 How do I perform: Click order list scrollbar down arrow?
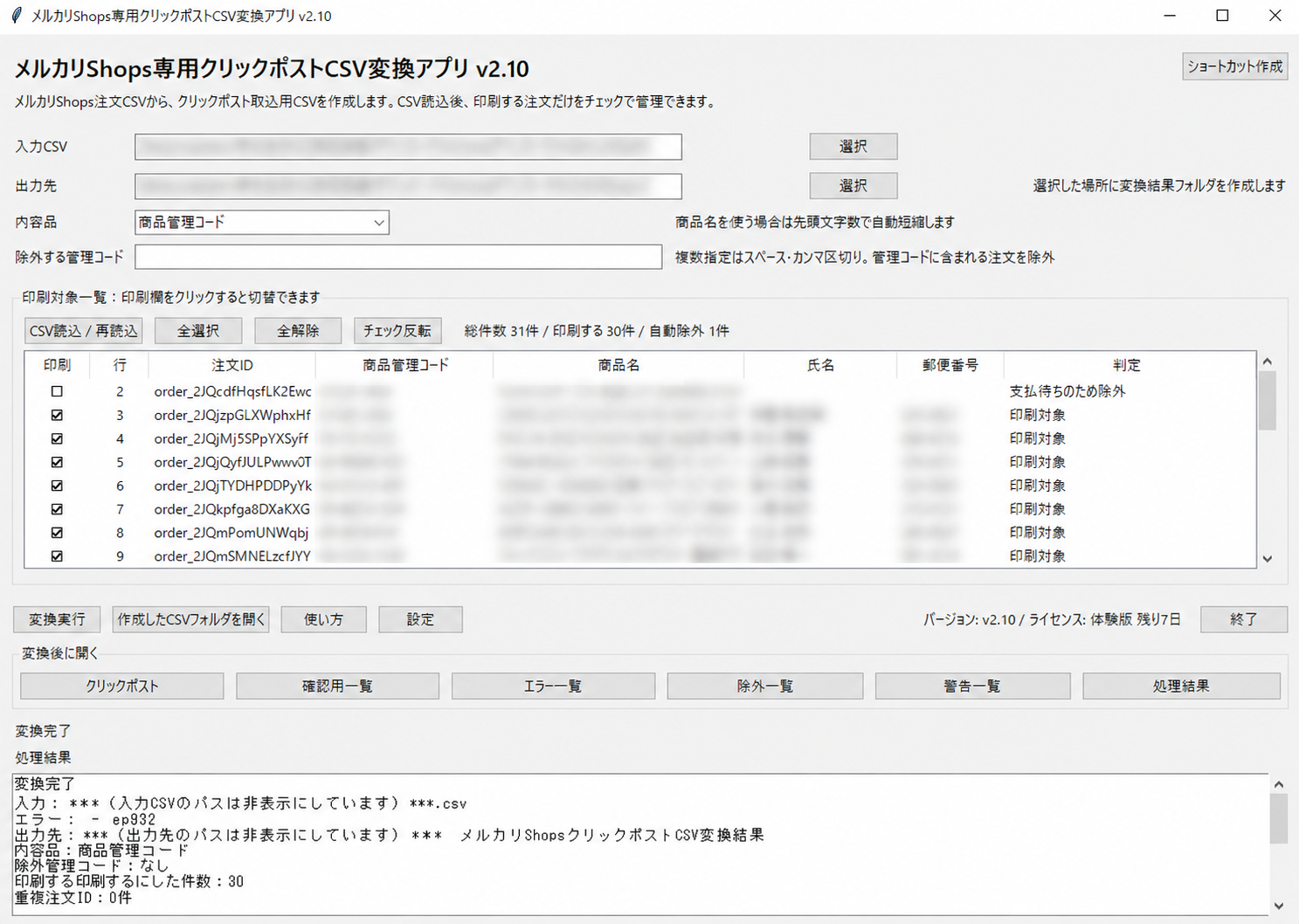(1268, 559)
